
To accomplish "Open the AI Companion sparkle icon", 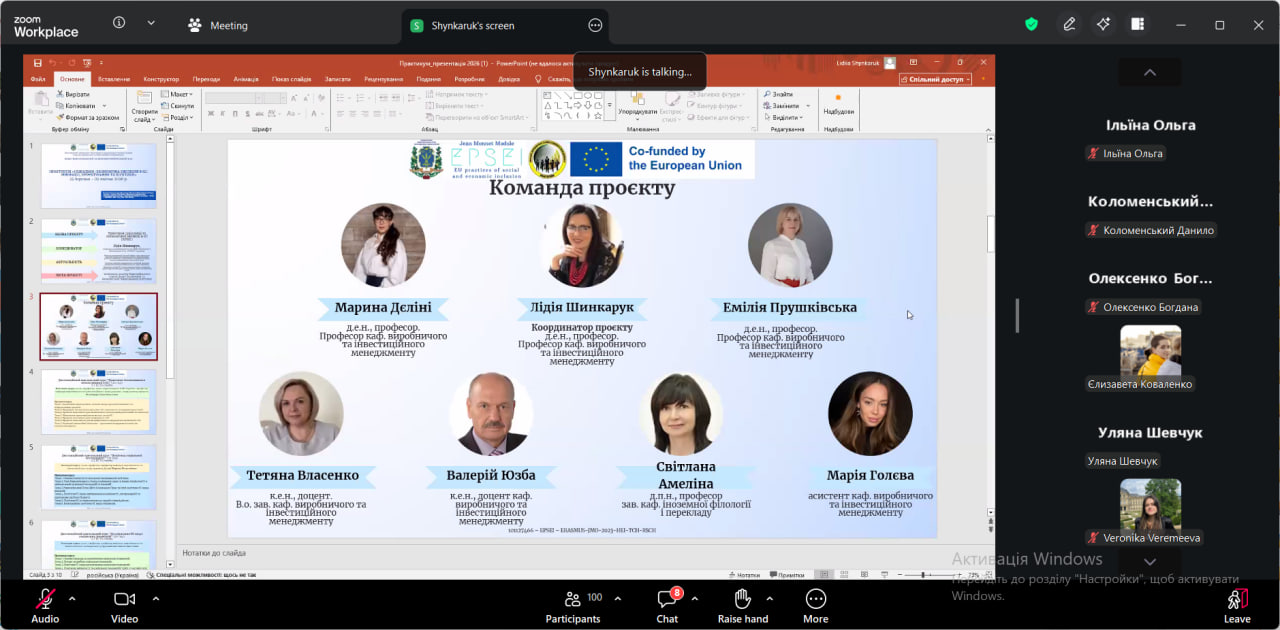I will (1103, 25).
